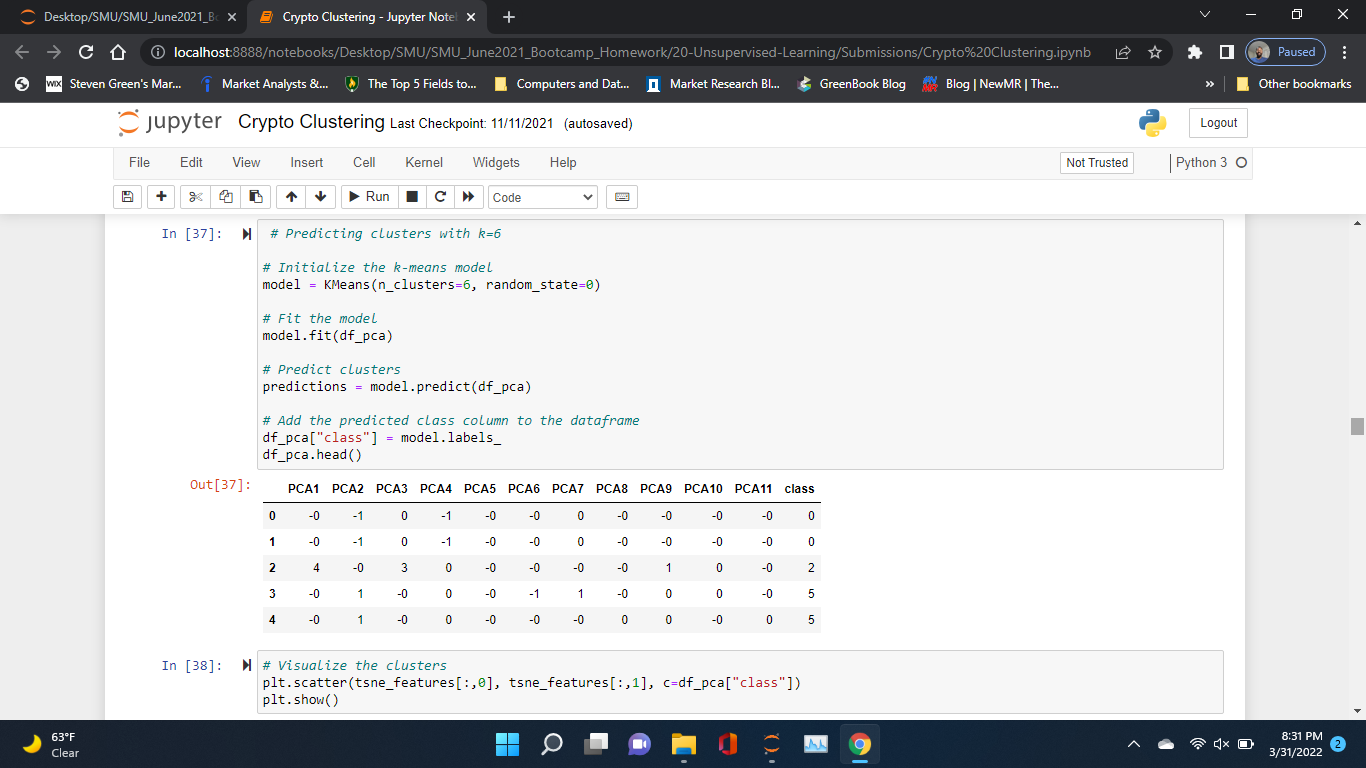The image size is (1366, 768).
Task: Click the PCA11 column header
Action: pos(753,489)
